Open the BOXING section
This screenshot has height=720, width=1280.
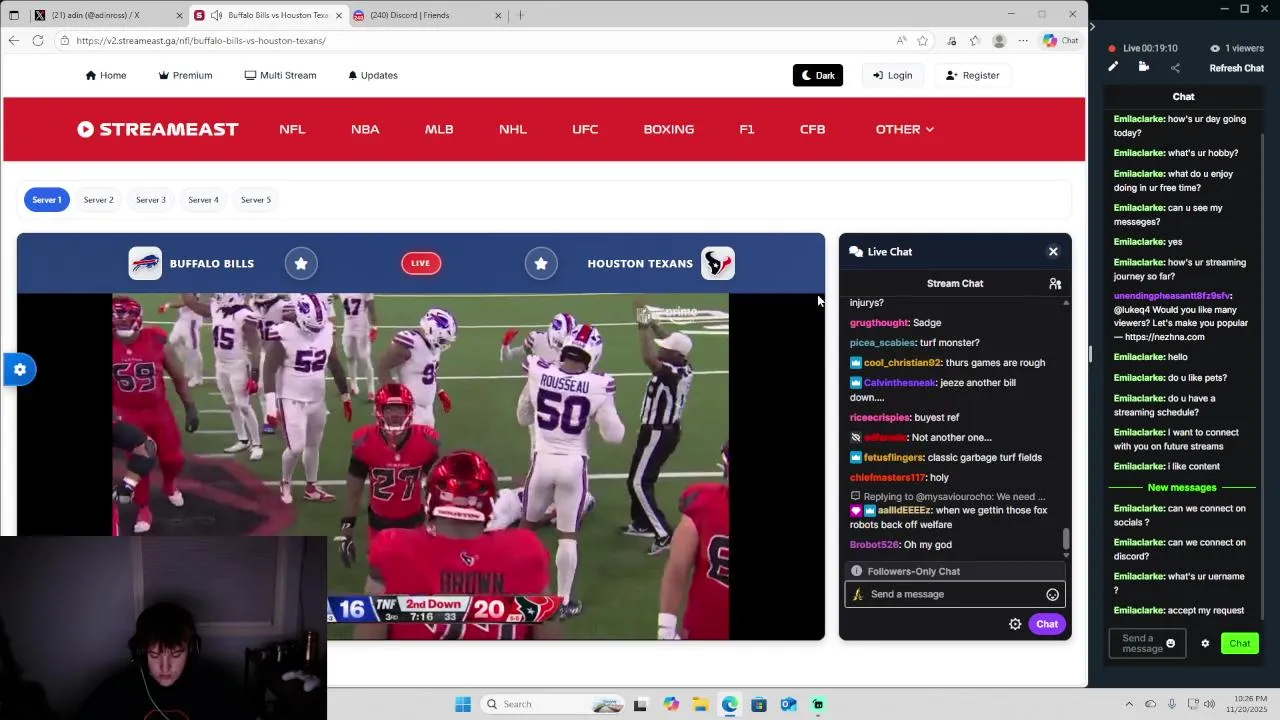(x=669, y=129)
